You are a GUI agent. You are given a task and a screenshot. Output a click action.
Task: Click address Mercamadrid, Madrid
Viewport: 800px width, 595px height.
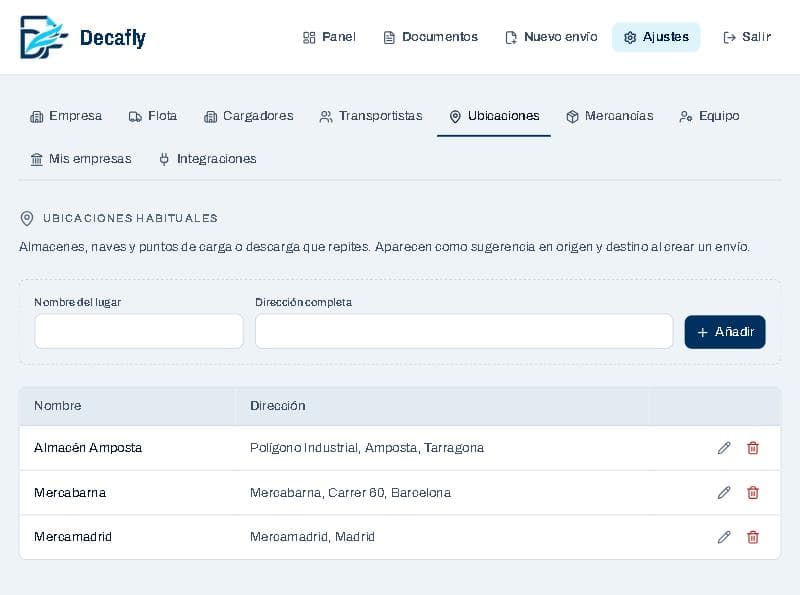pos(312,537)
